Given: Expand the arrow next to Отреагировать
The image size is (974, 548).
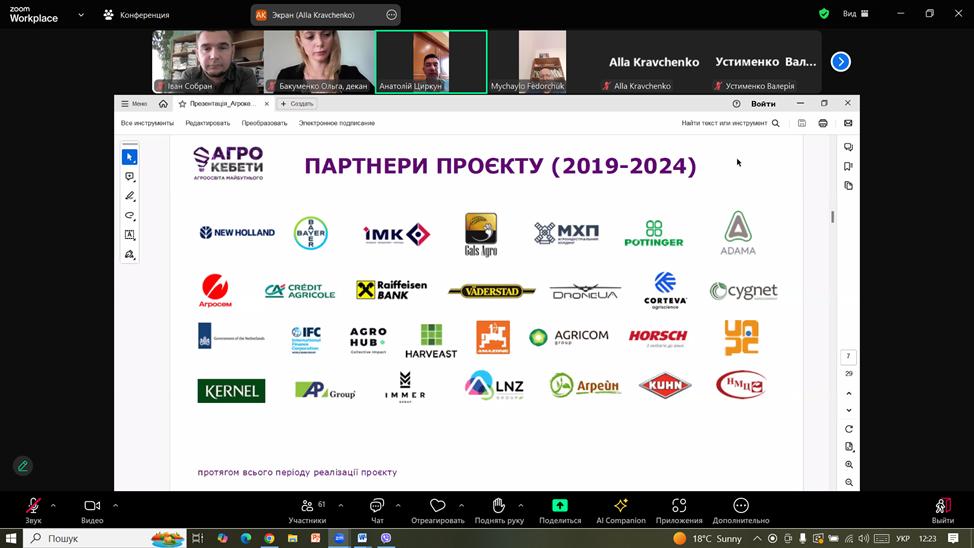Looking at the screenshot, I should [x=462, y=505].
